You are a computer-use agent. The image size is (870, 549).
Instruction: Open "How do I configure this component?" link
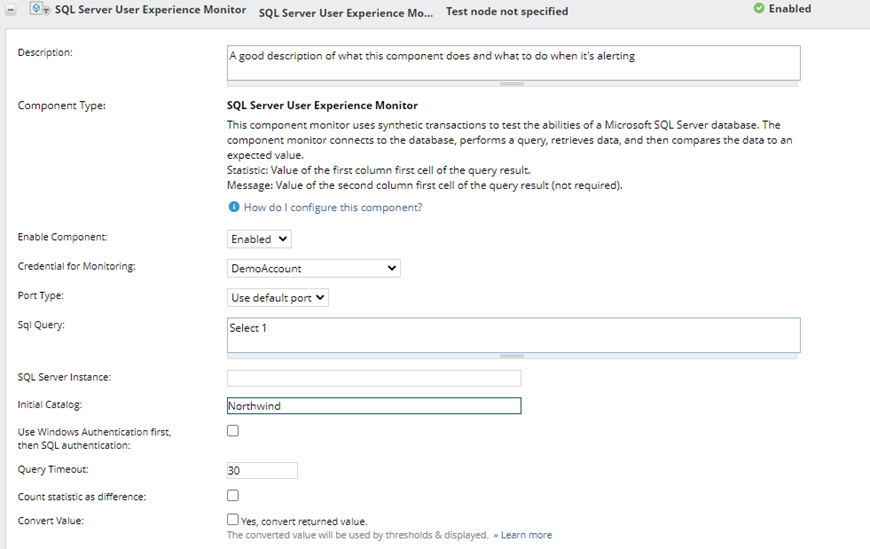[x=333, y=207]
